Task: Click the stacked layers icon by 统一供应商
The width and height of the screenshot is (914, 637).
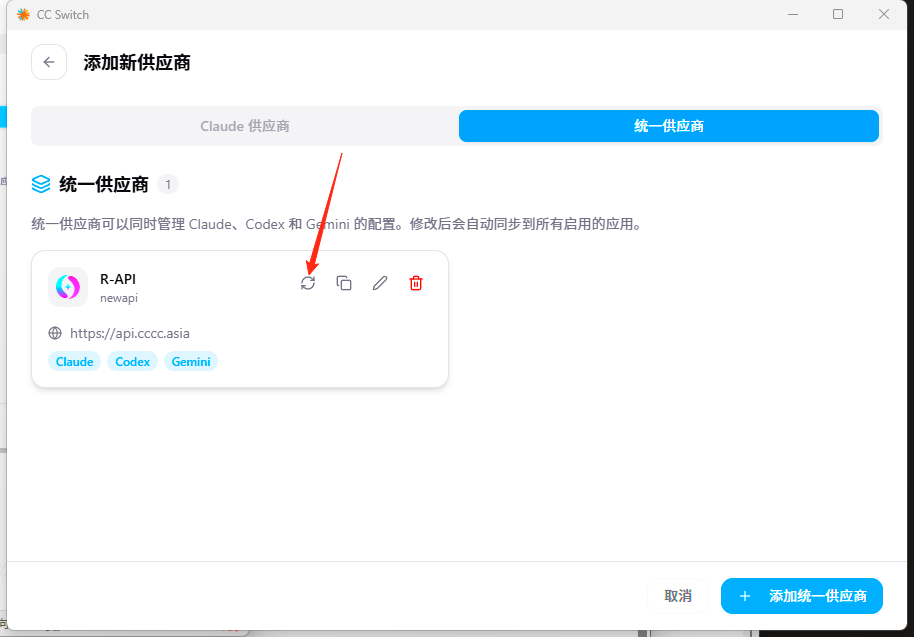Action: (x=41, y=184)
